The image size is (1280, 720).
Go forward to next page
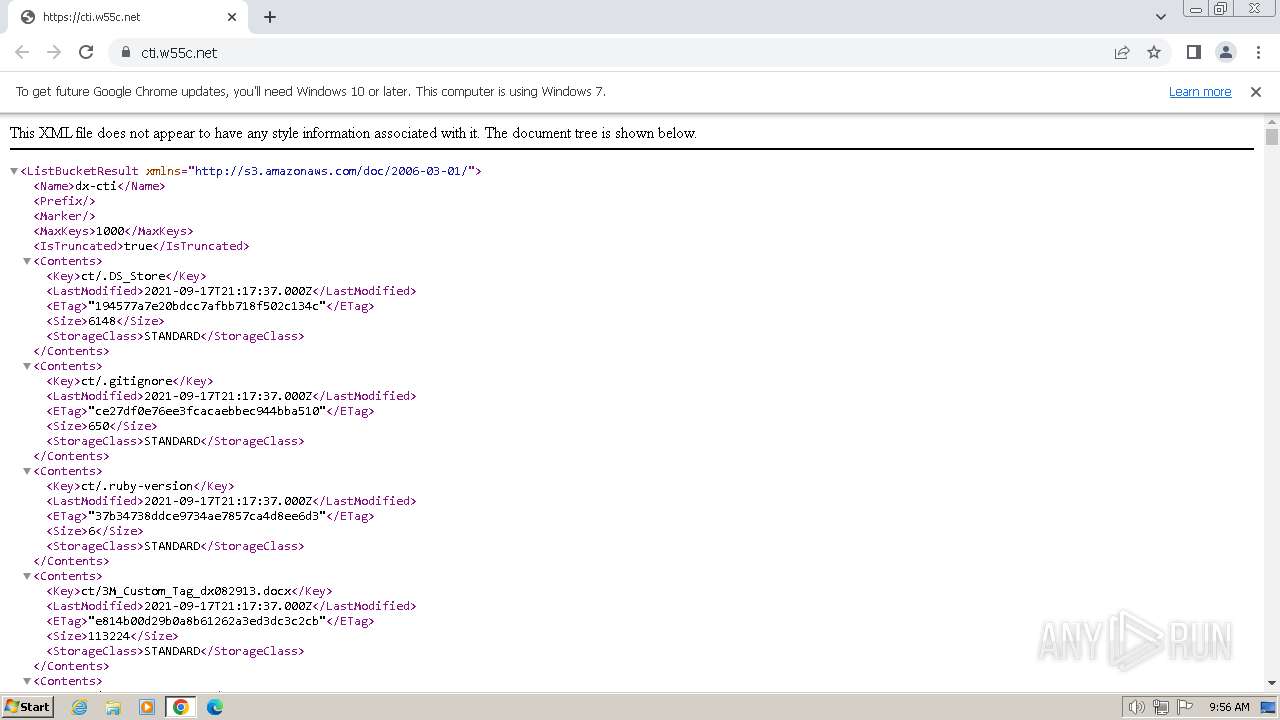54,52
